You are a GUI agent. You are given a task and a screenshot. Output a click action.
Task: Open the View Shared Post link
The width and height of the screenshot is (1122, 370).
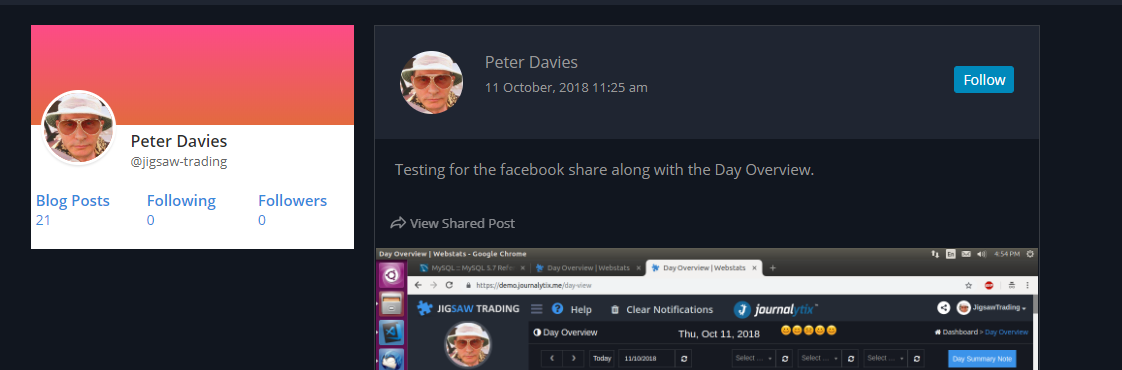[462, 223]
